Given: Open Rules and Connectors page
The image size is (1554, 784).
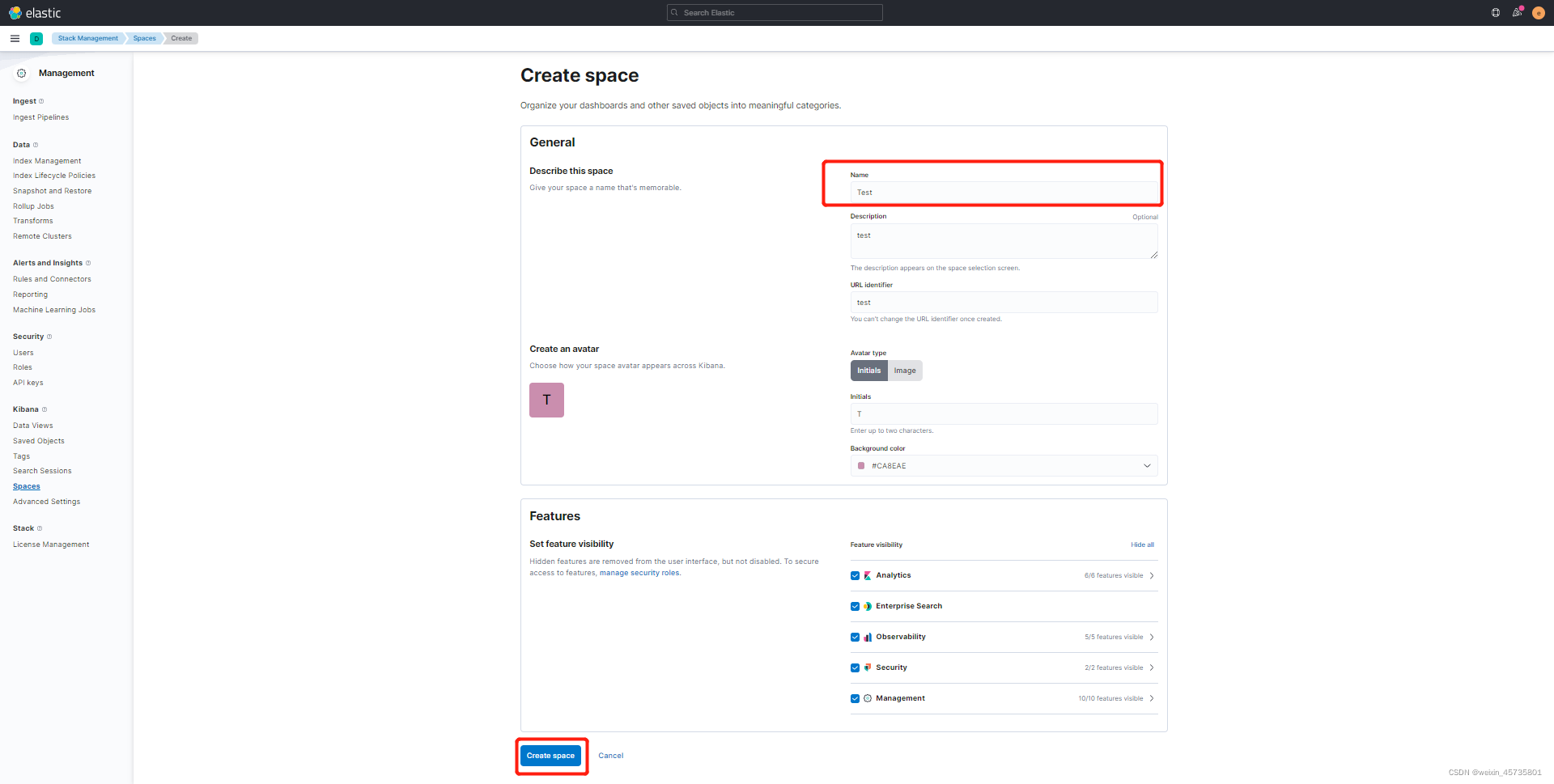Looking at the screenshot, I should (x=52, y=279).
